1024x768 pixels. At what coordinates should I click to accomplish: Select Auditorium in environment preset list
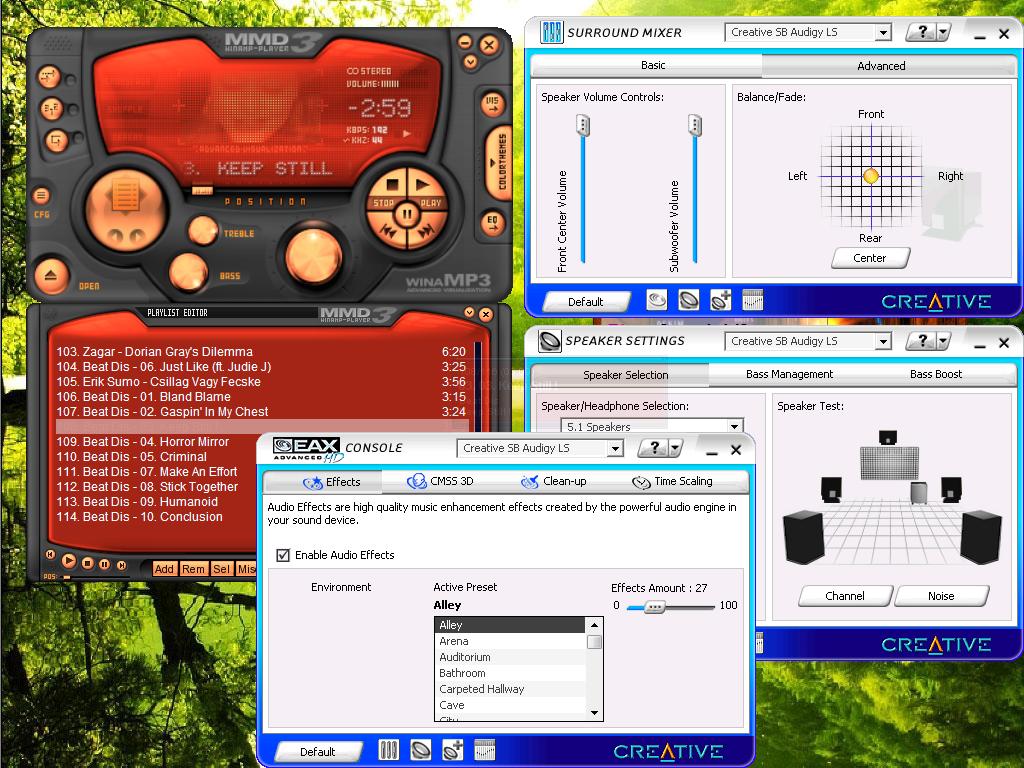tap(509, 657)
